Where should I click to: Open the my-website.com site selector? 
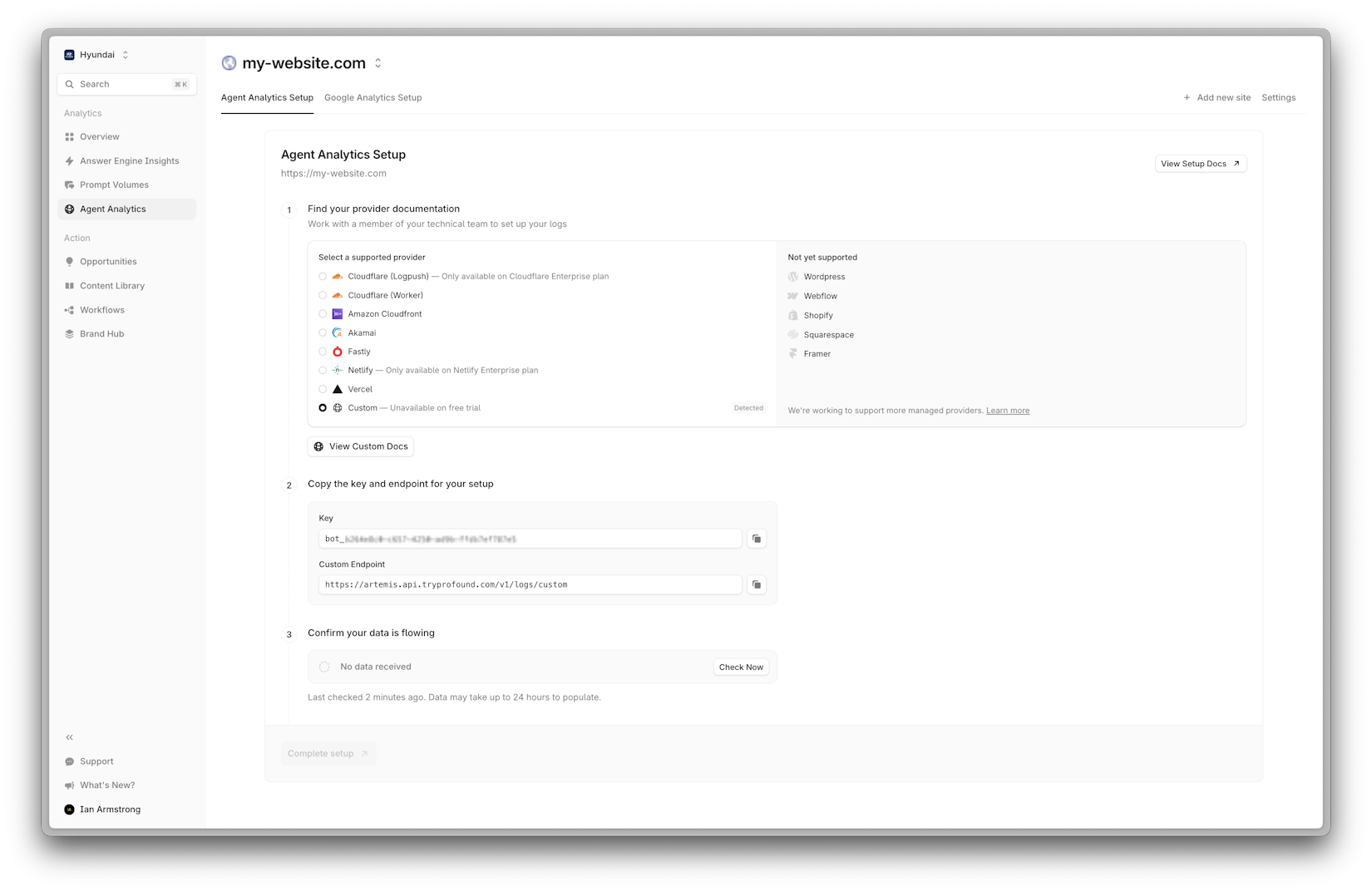(x=378, y=62)
